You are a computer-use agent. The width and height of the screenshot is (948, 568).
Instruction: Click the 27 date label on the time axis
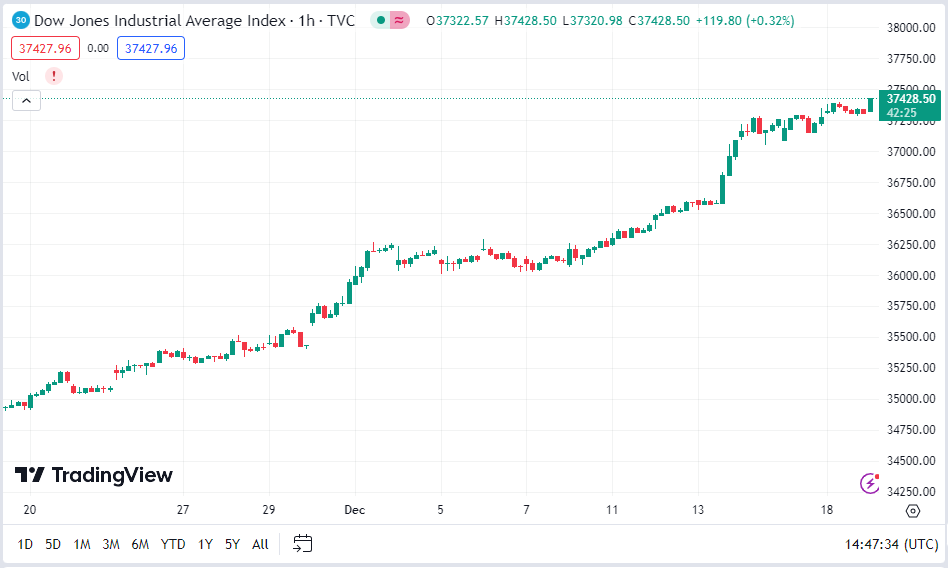click(183, 510)
